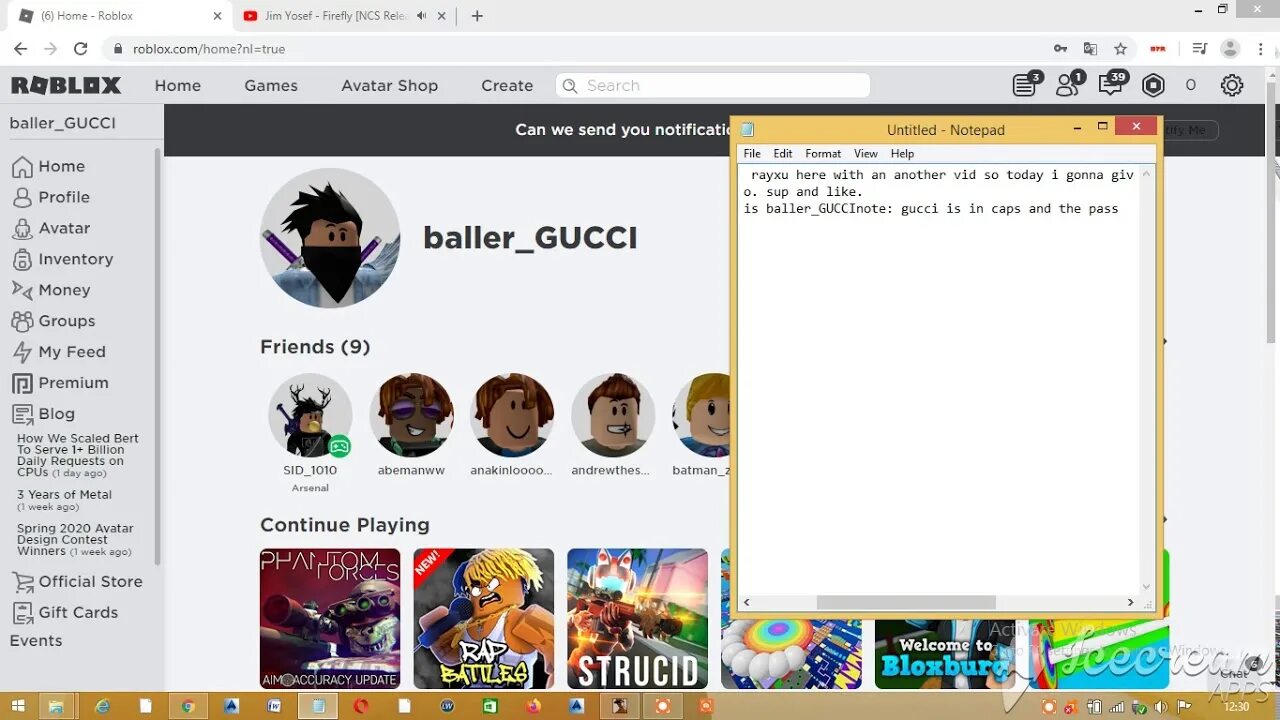
Task: Open a new Chrome tab
Action: pyautogui.click(x=477, y=16)
